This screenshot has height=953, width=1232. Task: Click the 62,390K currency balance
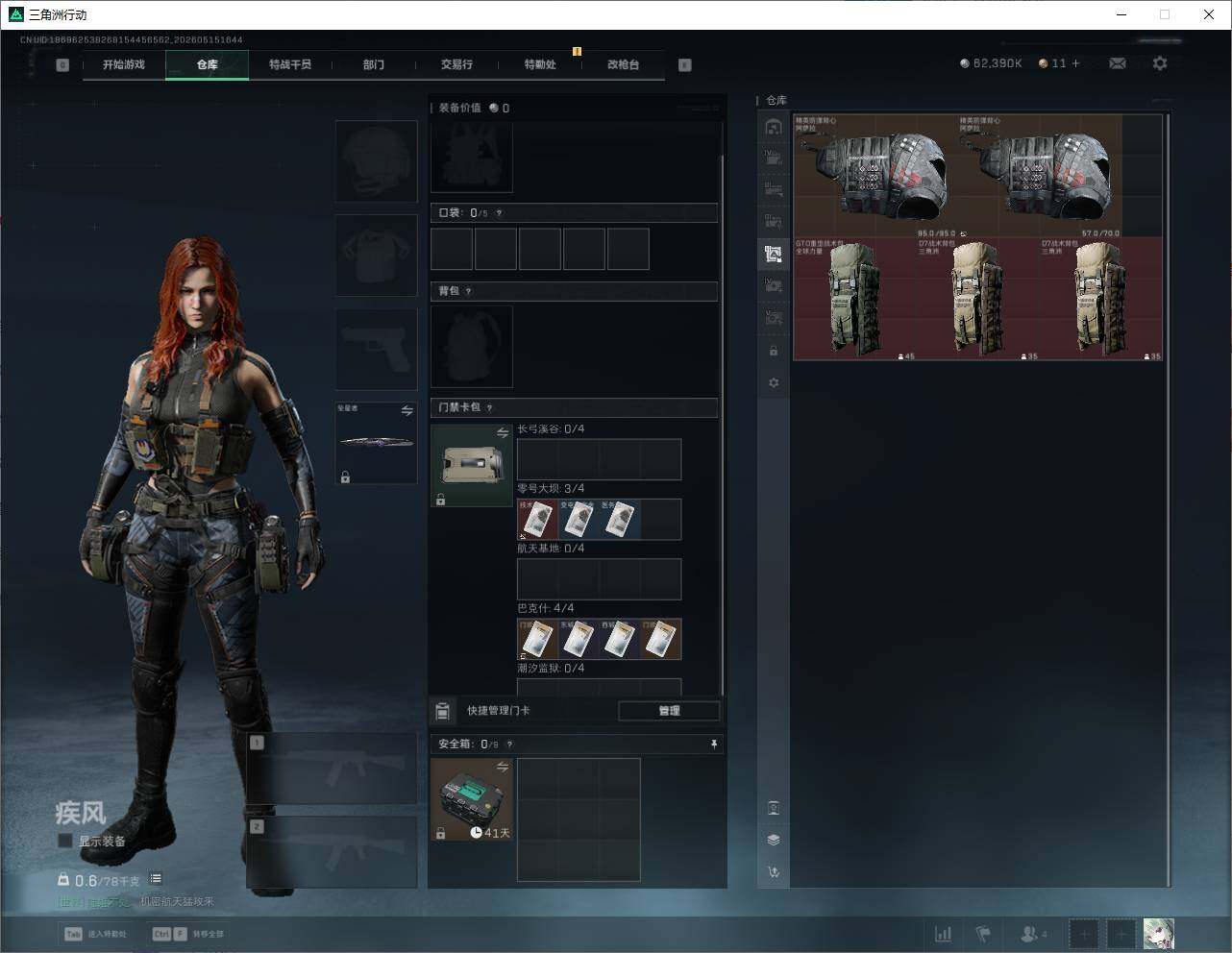click(990, 63)
